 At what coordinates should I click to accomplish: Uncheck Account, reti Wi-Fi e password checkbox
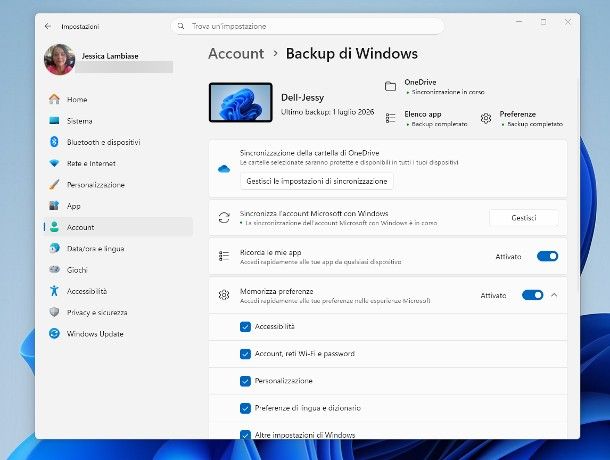tap(245, 354)
